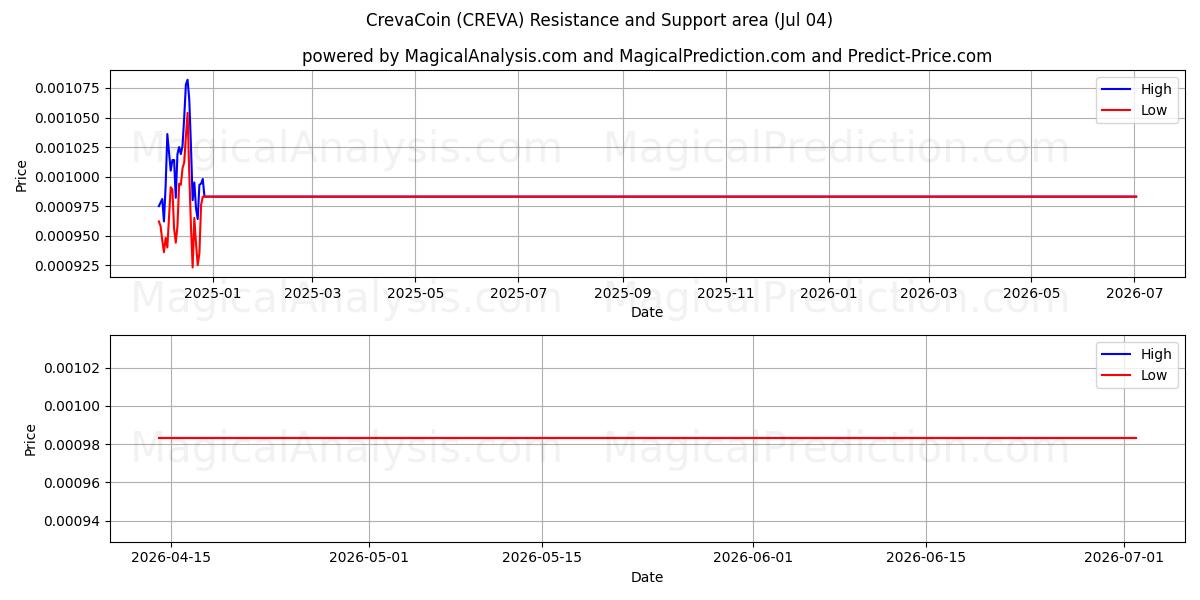Click the y-axis value '0.000975' on top chart
Image resolution: width=1200 pixels, height=600 pixels.
[x=67, y=207]
